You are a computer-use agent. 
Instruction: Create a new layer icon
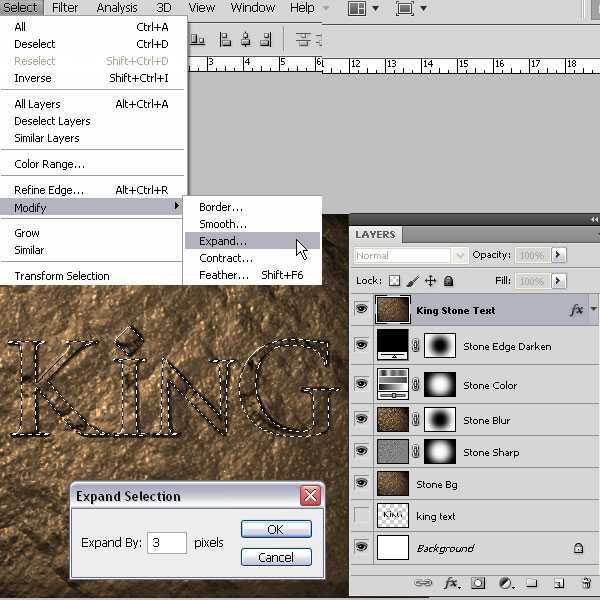pyautogui.click(x=559, y=583)
